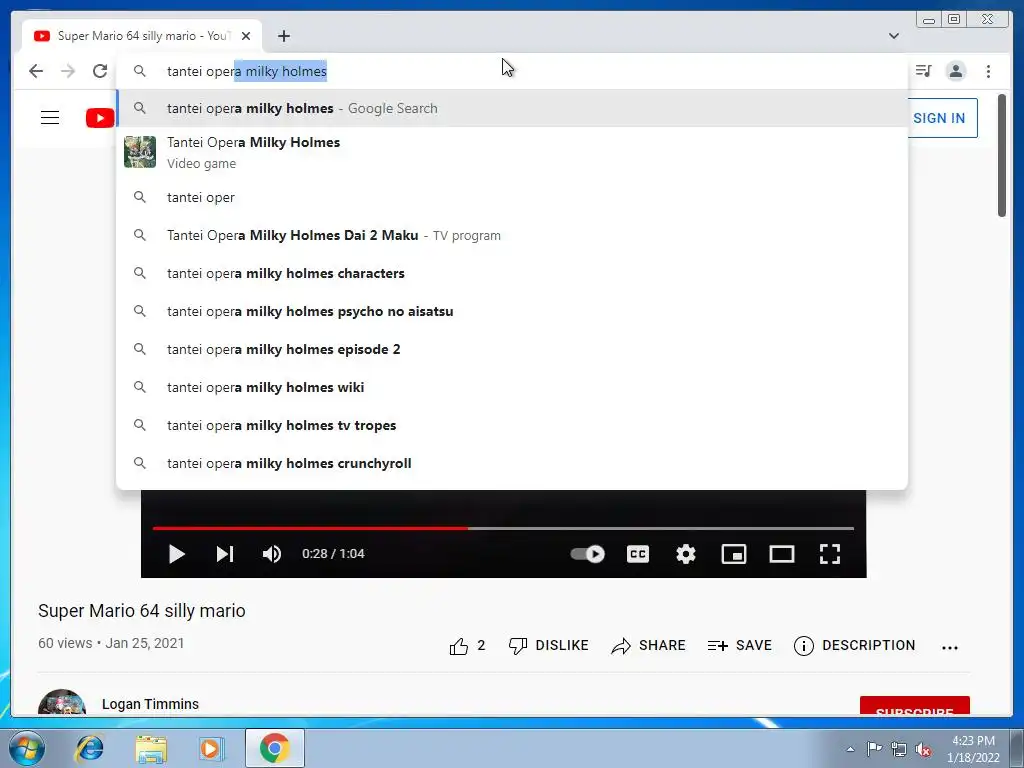The height and width of the screenshot is (768, 1024).
Task: Pick the 'tantei oper' suggestion
Action: click(512, 197)
